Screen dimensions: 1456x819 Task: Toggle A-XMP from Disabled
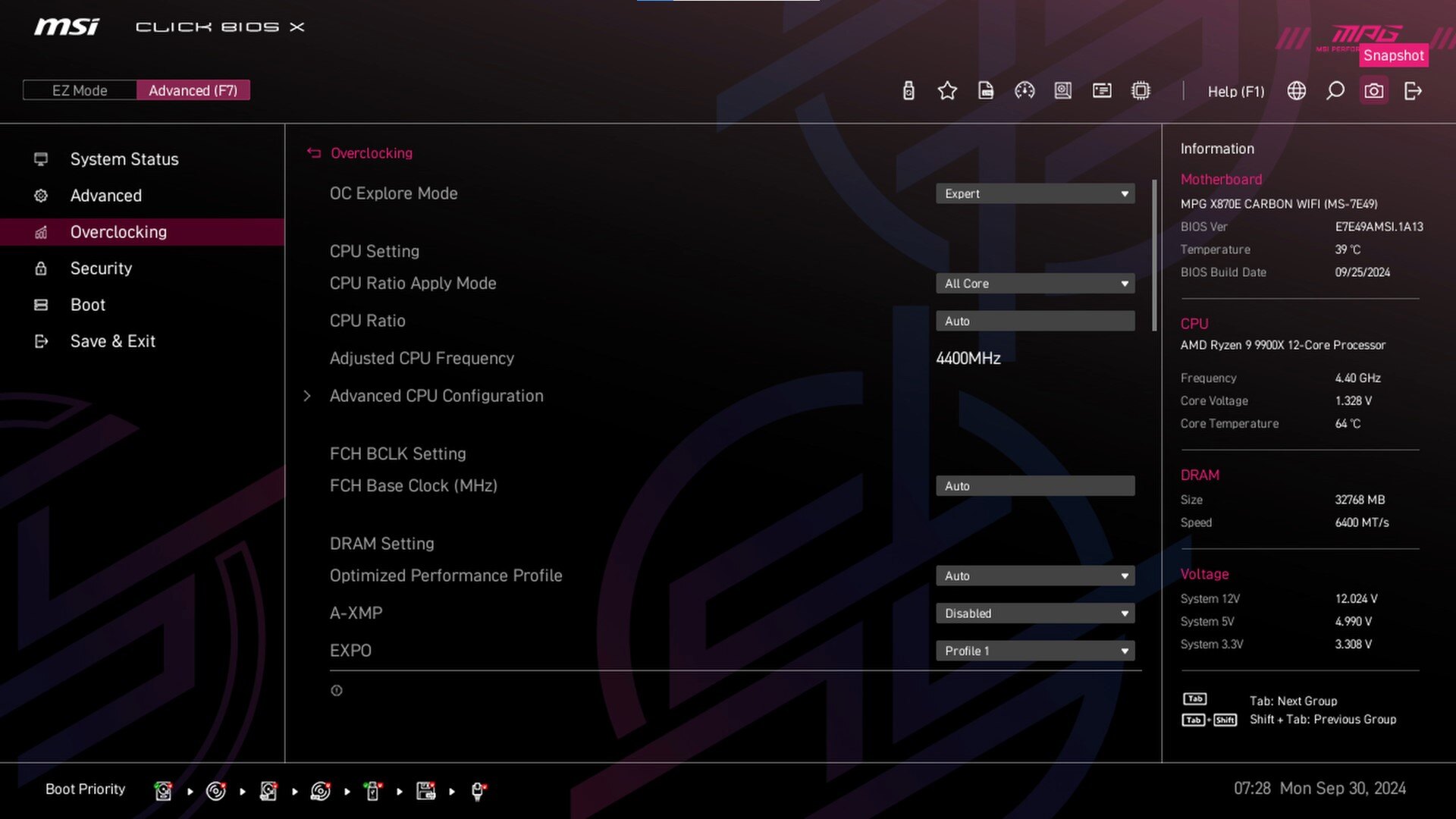point(1035,613)
